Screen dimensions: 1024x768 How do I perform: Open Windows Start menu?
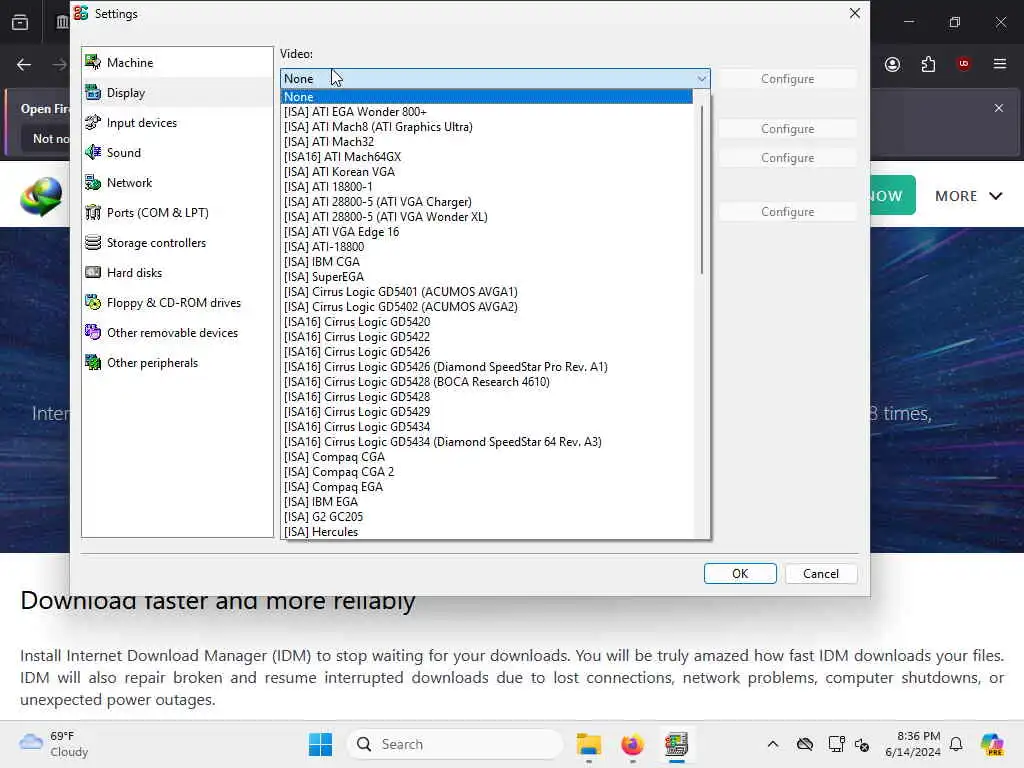tap(320, 744)
